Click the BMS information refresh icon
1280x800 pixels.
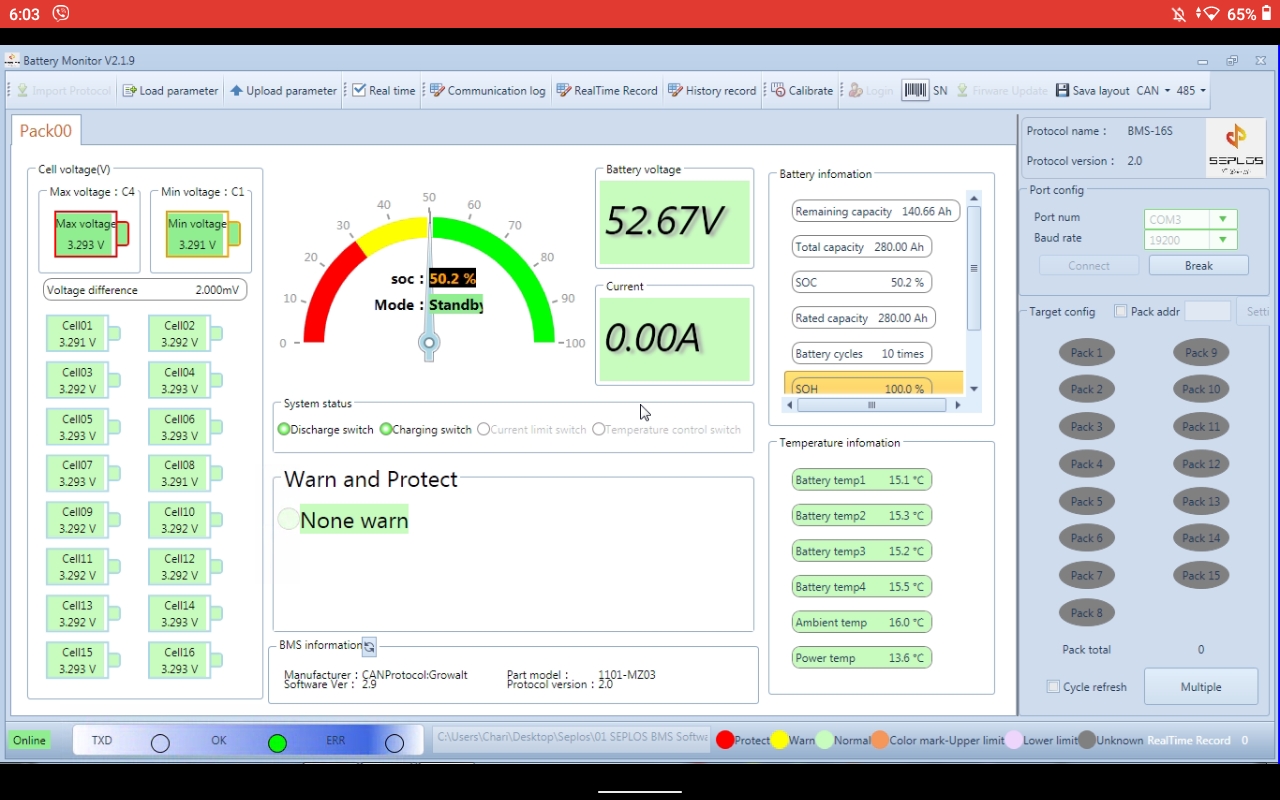(369, 646)
